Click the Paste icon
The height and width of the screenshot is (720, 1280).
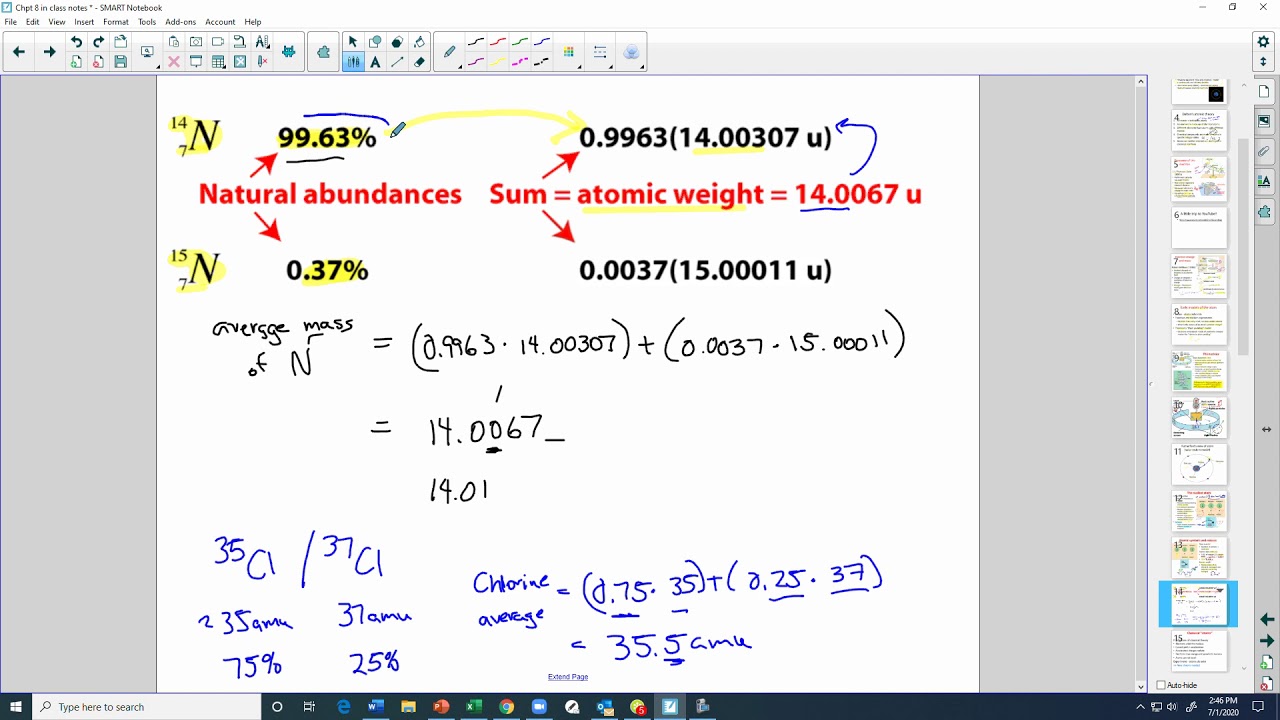coord(174,42)
